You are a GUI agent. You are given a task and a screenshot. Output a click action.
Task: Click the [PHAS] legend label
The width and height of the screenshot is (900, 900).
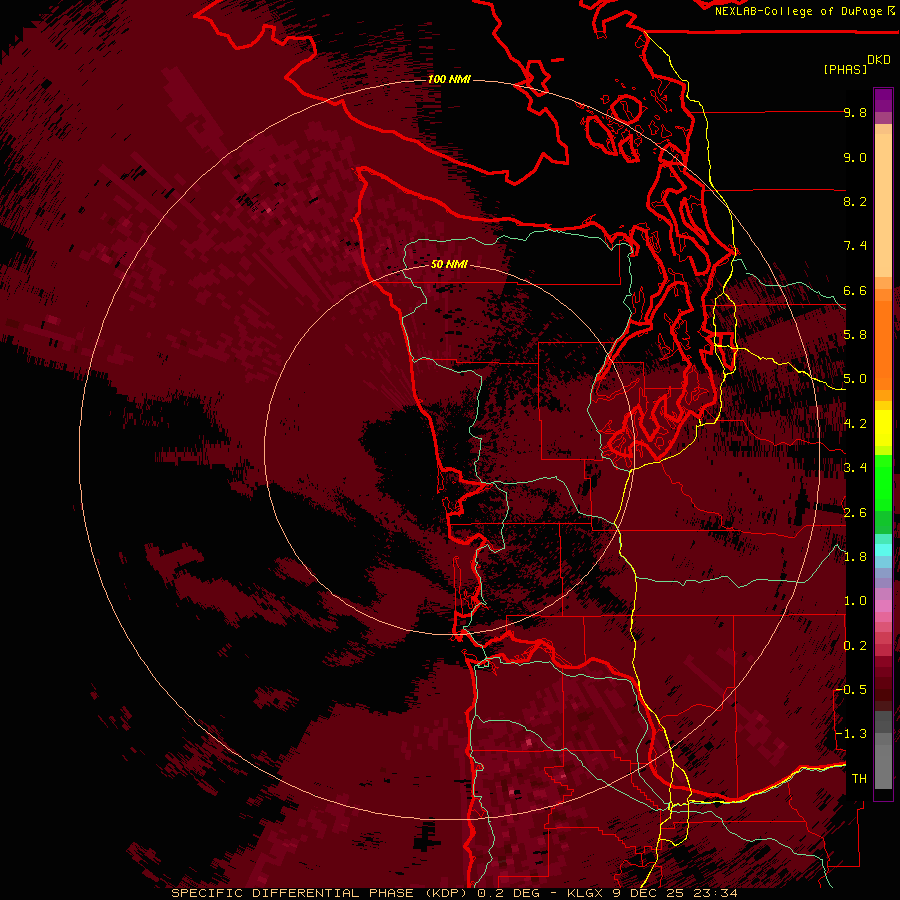[845, 70]
